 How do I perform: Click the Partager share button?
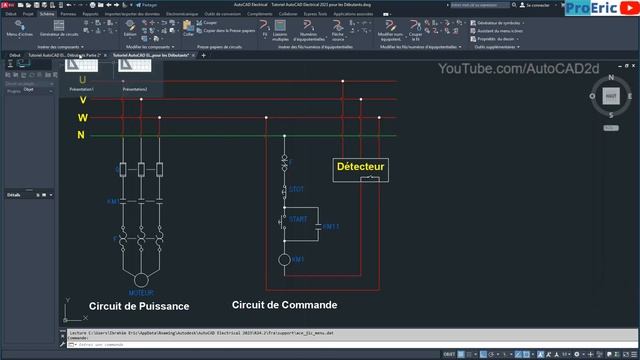click(146, 5)
